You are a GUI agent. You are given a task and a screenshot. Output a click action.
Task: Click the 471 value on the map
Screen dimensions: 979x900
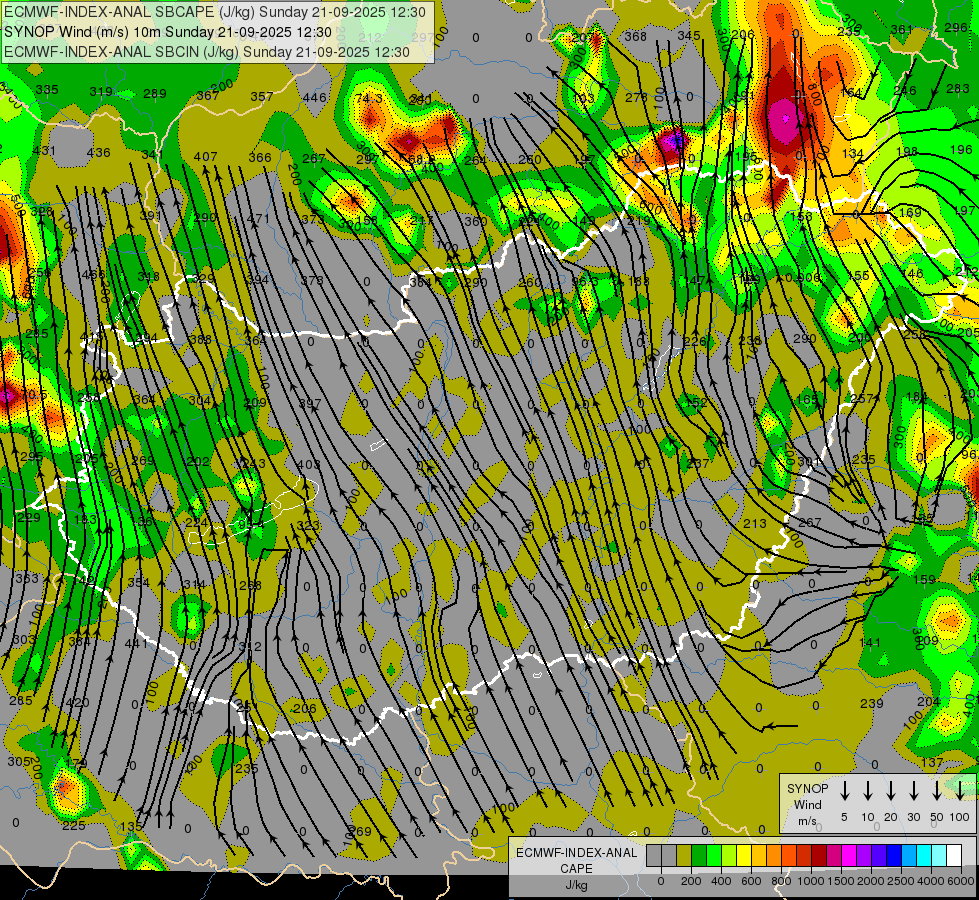pyautogui.click(x=258, y=219)
